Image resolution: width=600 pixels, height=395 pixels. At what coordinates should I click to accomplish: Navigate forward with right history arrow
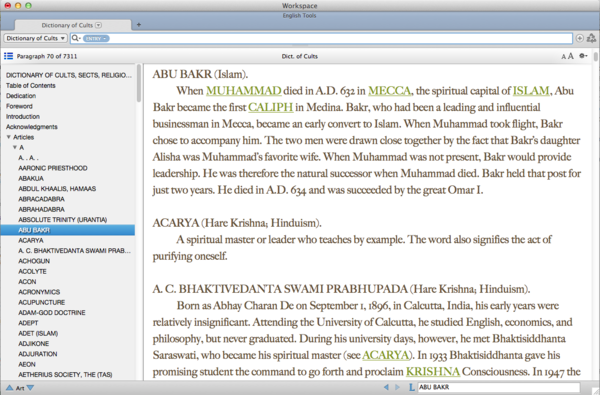point(397,387)
